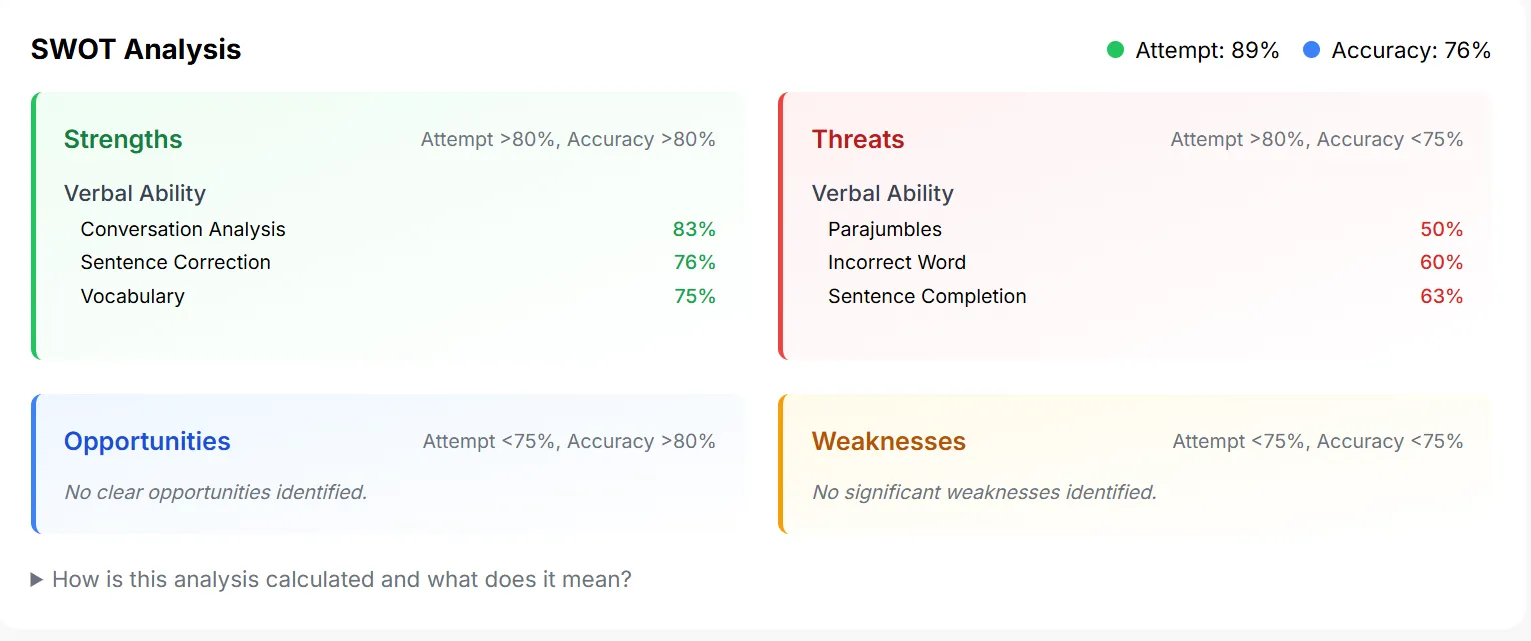Select the Incorrect Word topic row
This screenshot has width=1531, height=641.
[1146, 262]
